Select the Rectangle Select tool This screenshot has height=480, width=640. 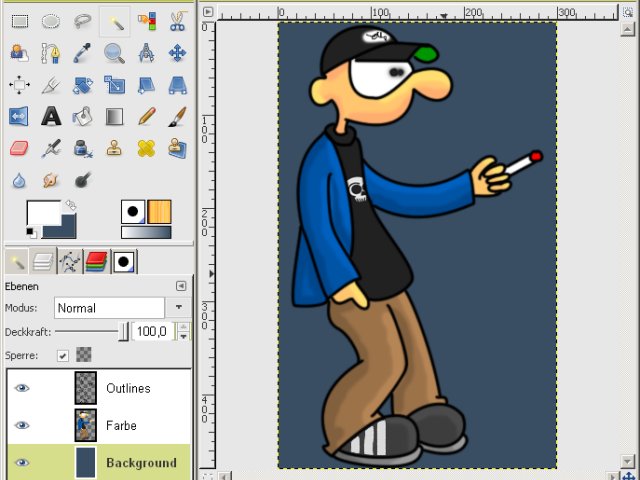tap(20, 21)
